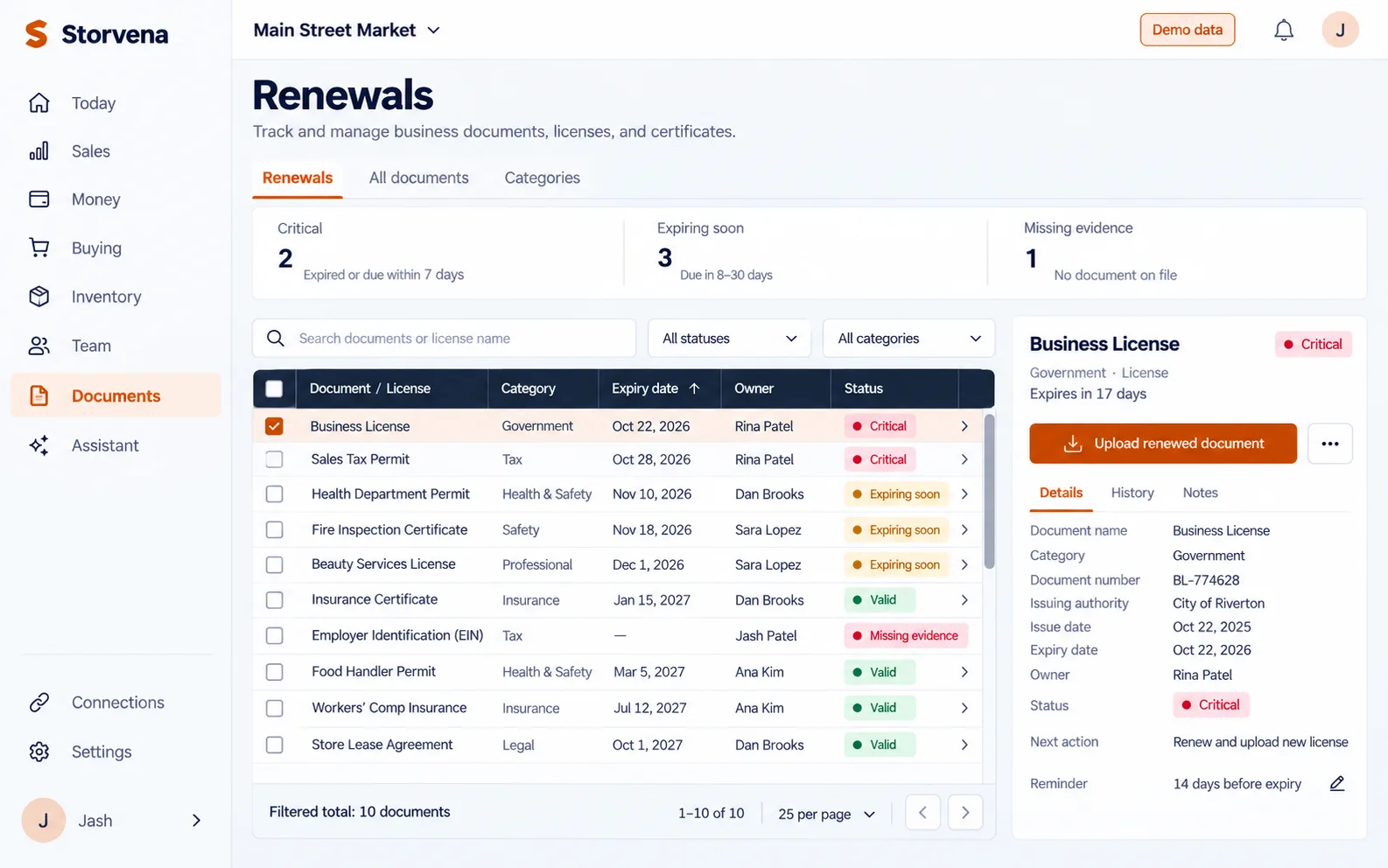The image size is (1388, 868).
Task: Click Upload renewed document button
Action: tap(1163, 444)
